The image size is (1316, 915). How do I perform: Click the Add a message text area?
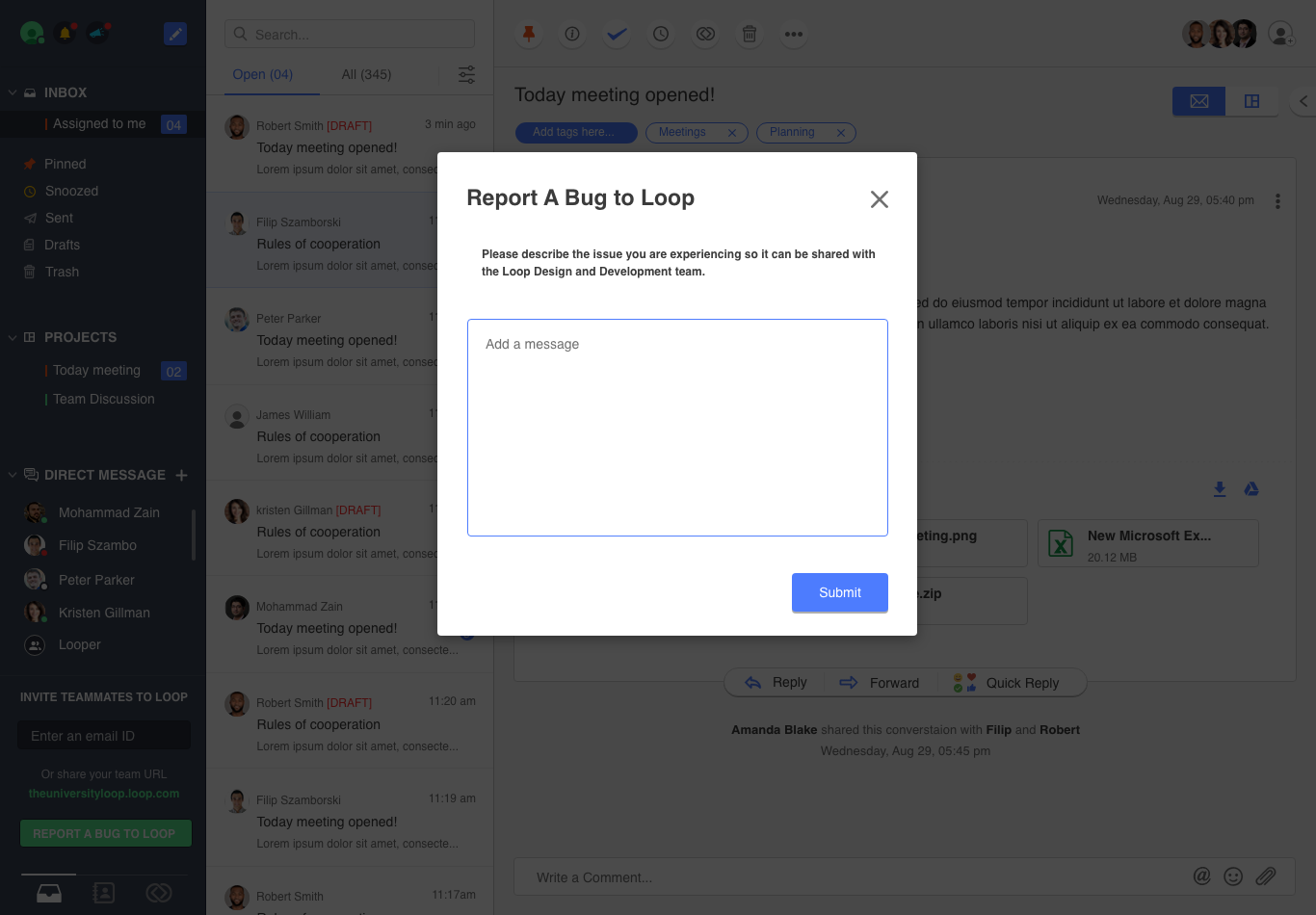[677, 428]
